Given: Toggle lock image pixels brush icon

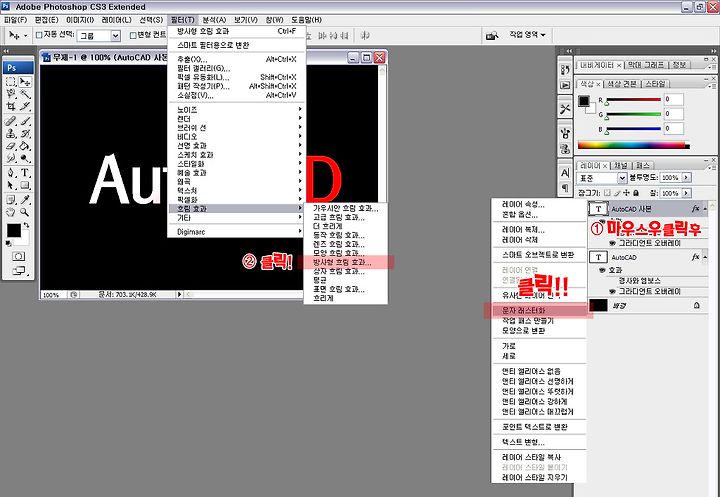Looking at the screenshot, I should pyautogui.click(x=618, y=193).
